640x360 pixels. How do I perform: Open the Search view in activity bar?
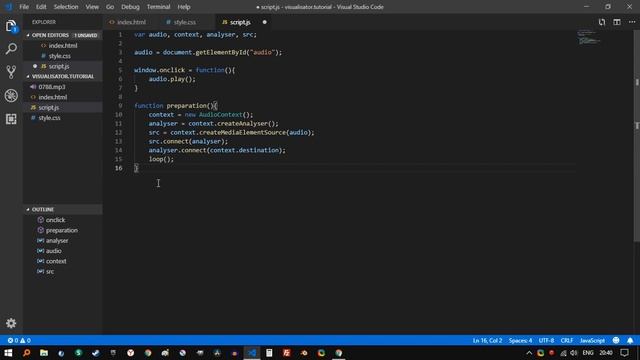tap(11, 49)
